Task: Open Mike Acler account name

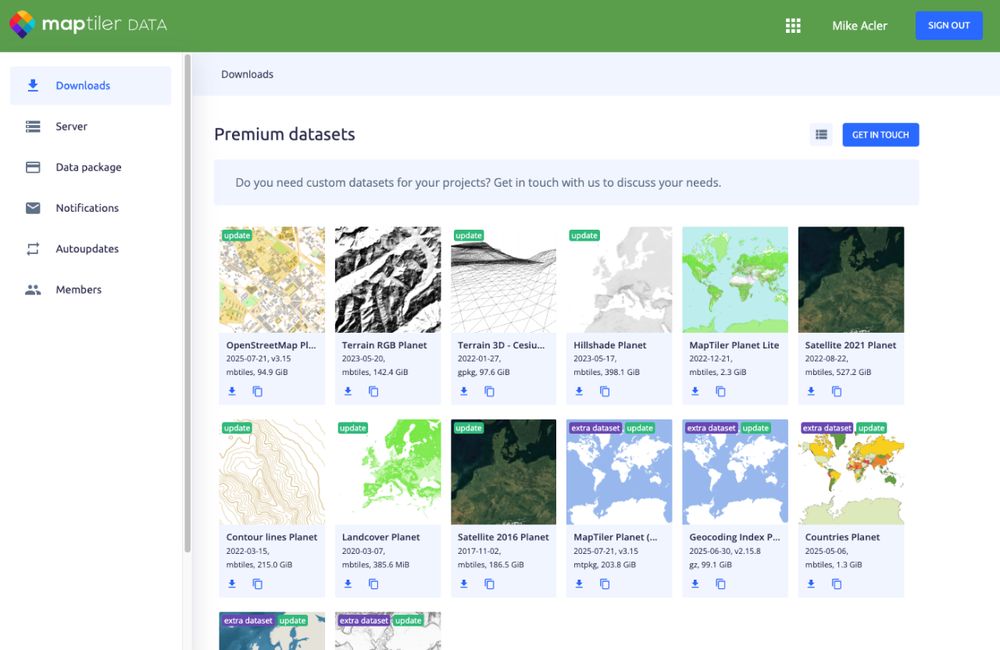Action: click(859, 26)
